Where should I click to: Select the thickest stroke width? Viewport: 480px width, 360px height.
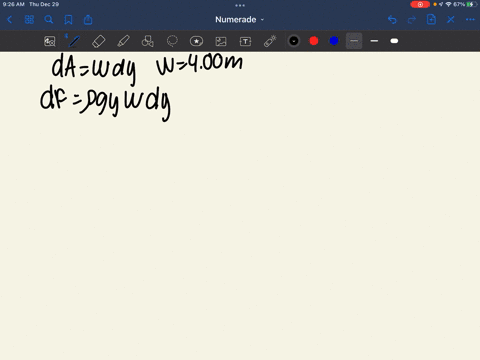(x=394, y=41)
